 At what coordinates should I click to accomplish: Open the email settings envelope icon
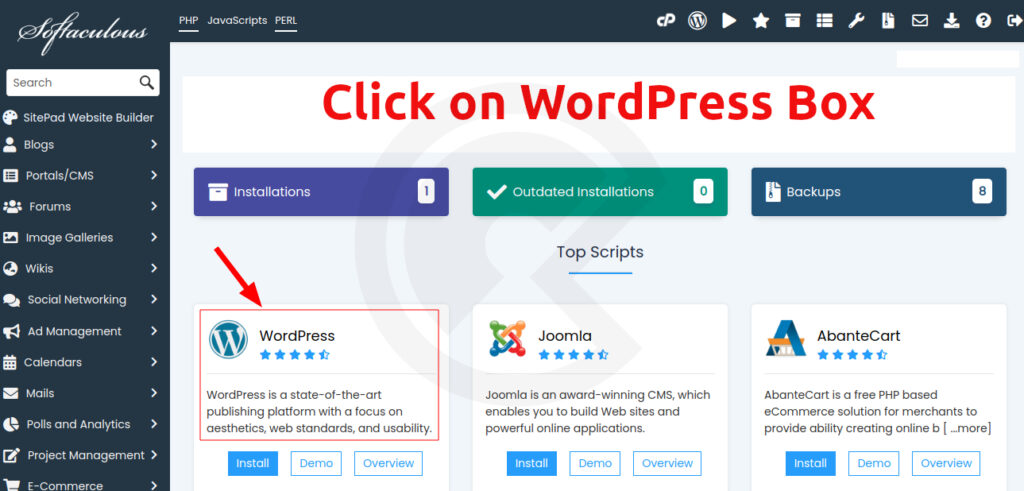click(x=920, y=21)
